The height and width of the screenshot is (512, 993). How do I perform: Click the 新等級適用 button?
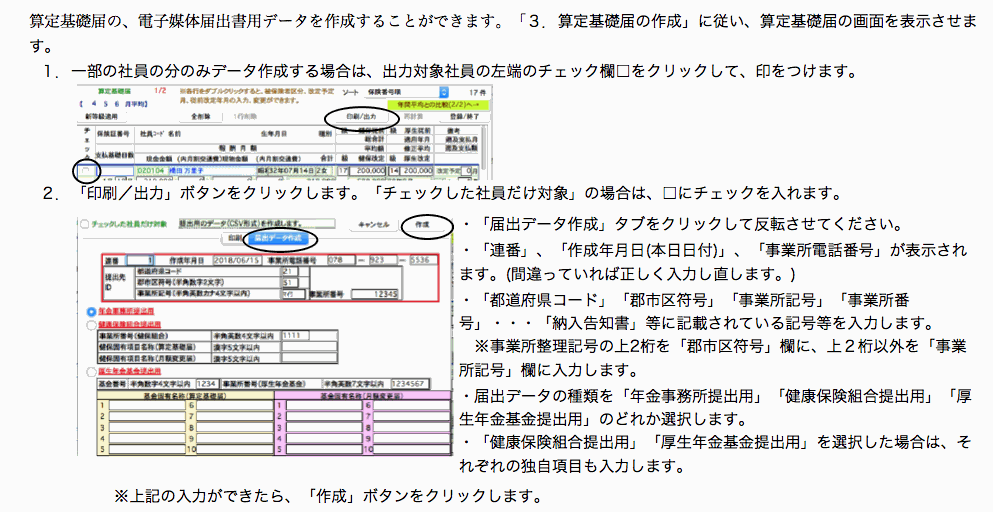click(101, 115)
